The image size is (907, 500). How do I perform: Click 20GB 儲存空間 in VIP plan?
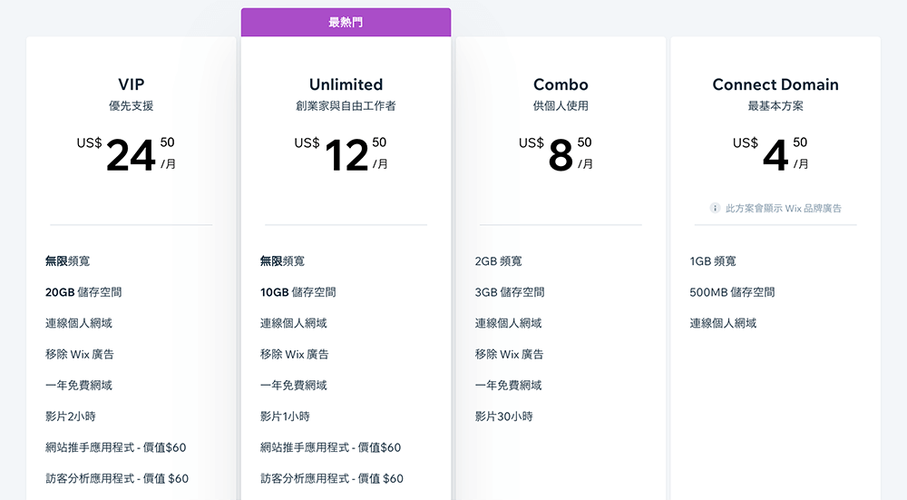tap(83, 292)
